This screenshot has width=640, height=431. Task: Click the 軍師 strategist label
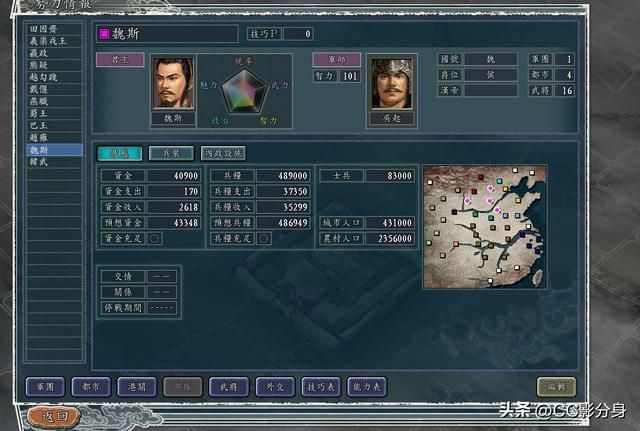point(337,60)
